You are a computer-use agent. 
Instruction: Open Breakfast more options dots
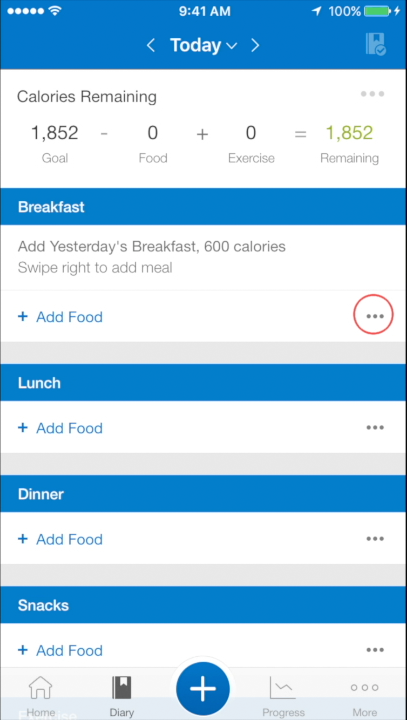pyautogui.click(x=375, y=316)
